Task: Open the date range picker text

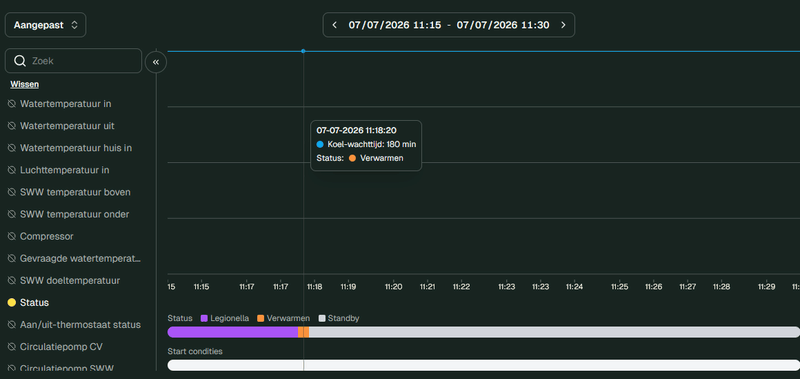Action: 449,25
